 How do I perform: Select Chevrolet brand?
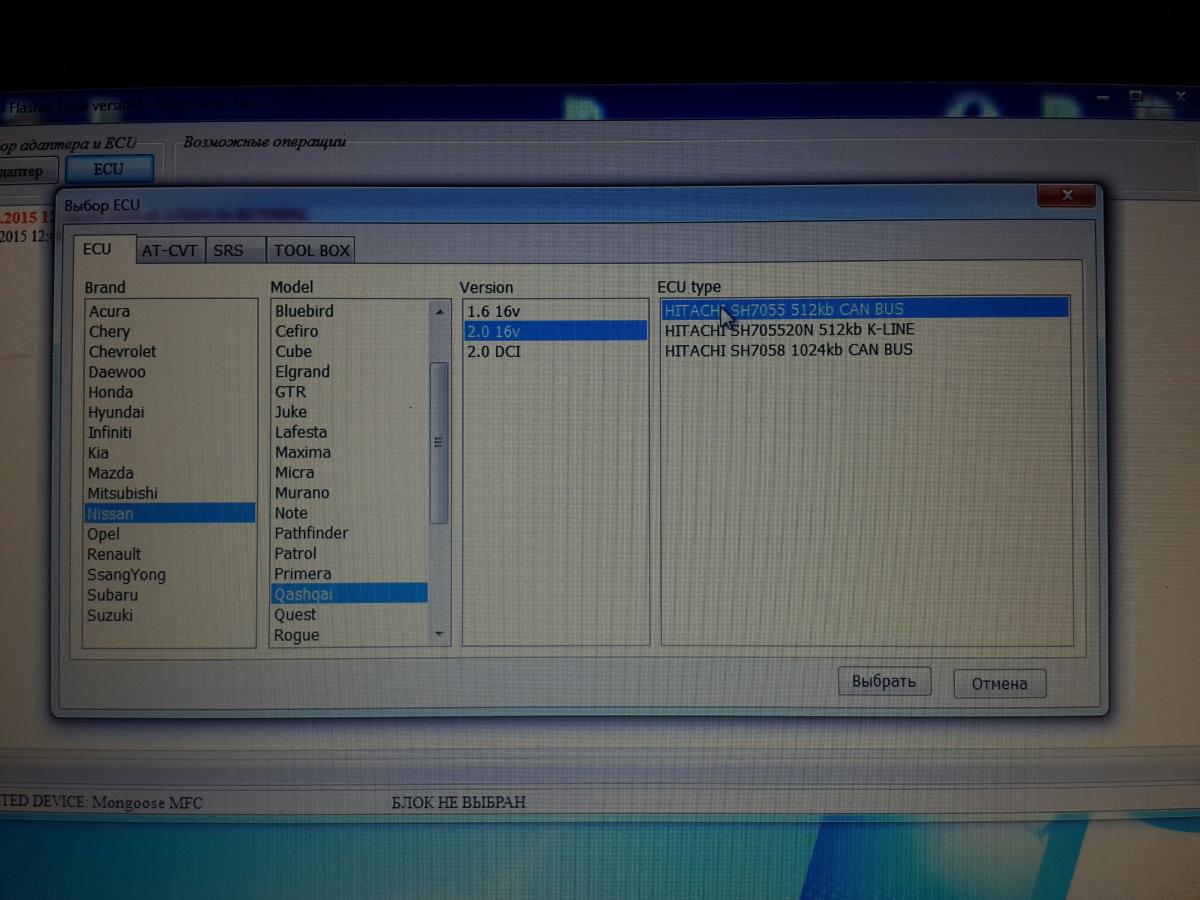point(169,351)
